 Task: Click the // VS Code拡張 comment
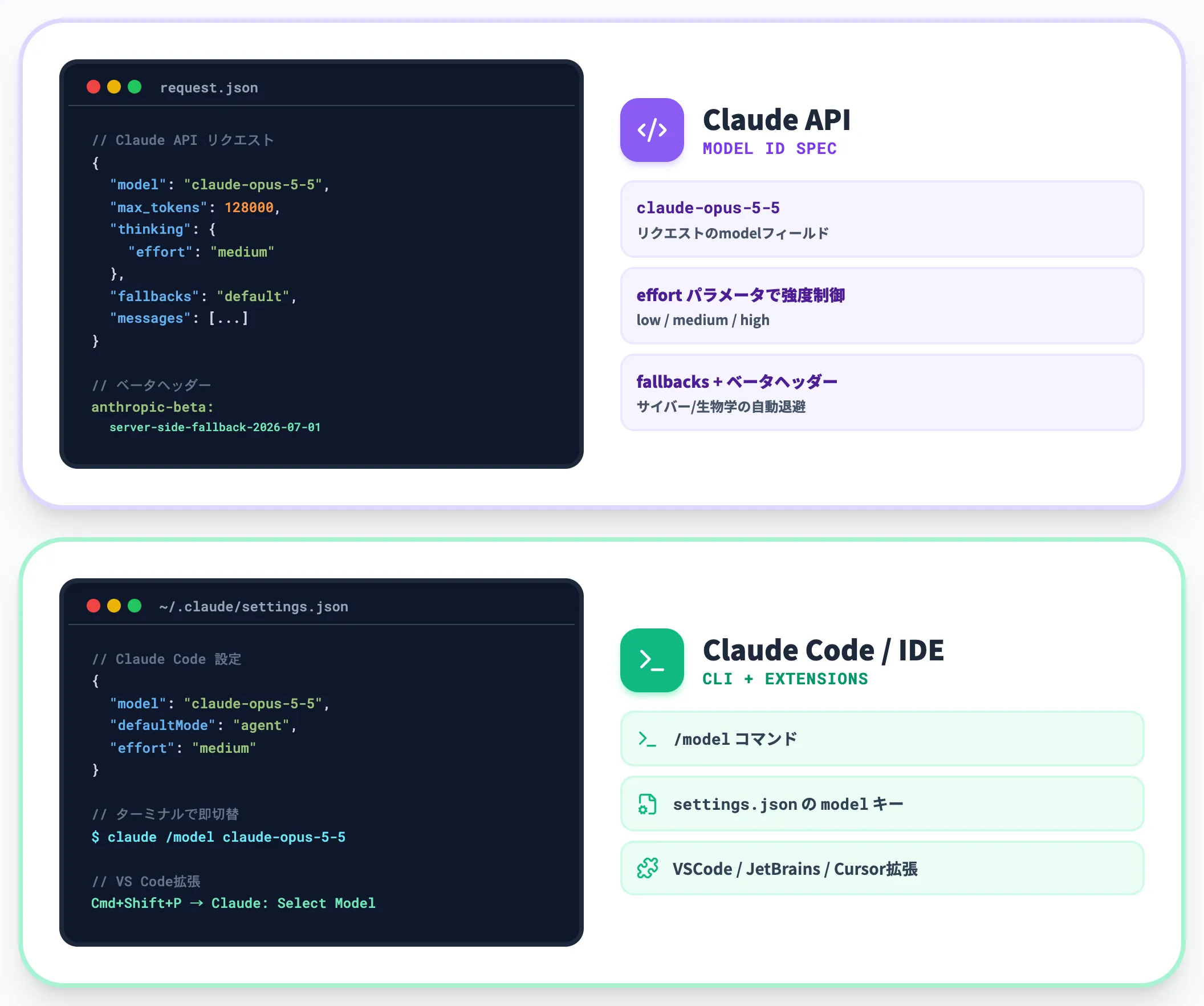(145, 882)
